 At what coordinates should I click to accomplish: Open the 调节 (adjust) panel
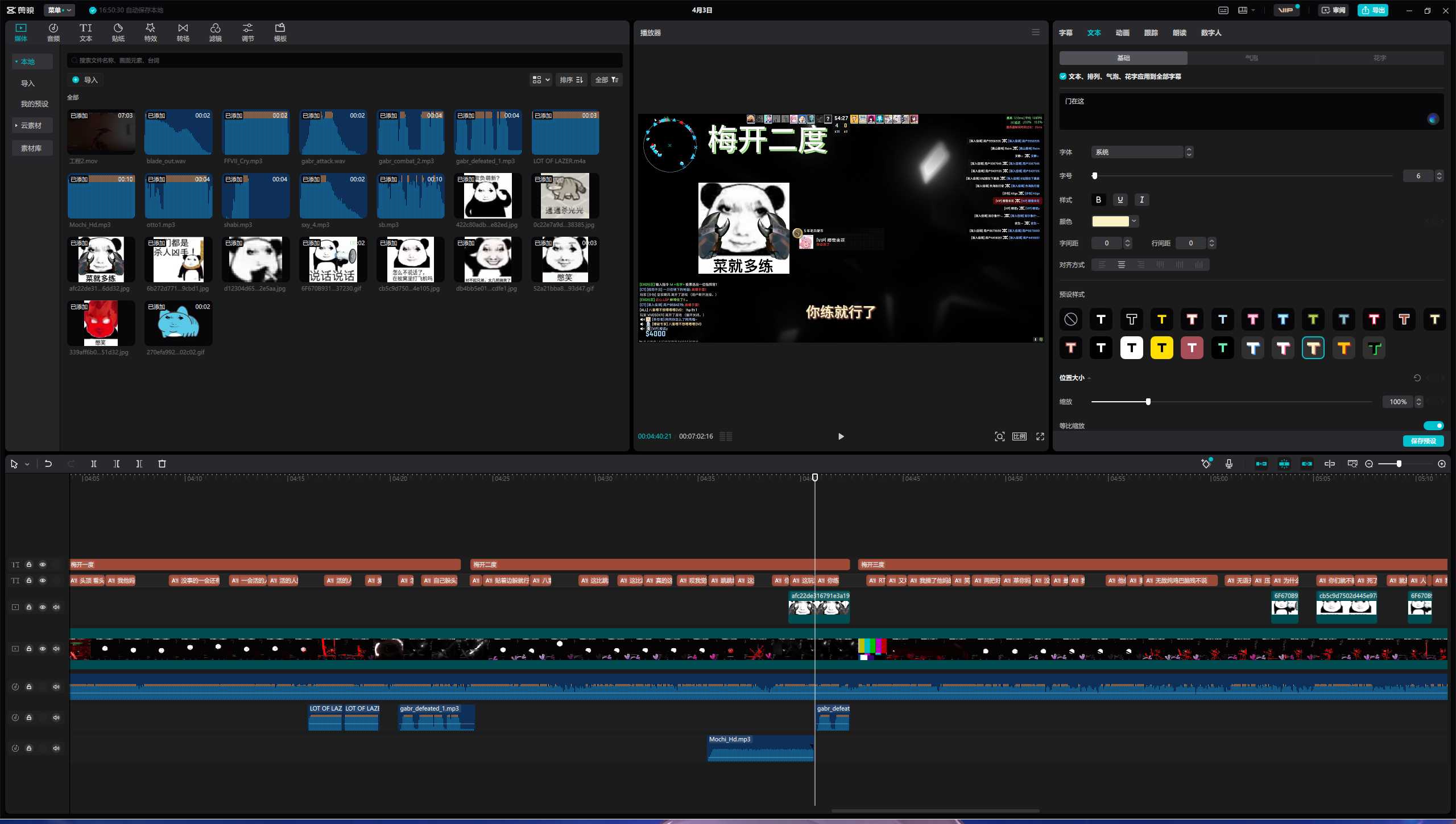(247, 32)
